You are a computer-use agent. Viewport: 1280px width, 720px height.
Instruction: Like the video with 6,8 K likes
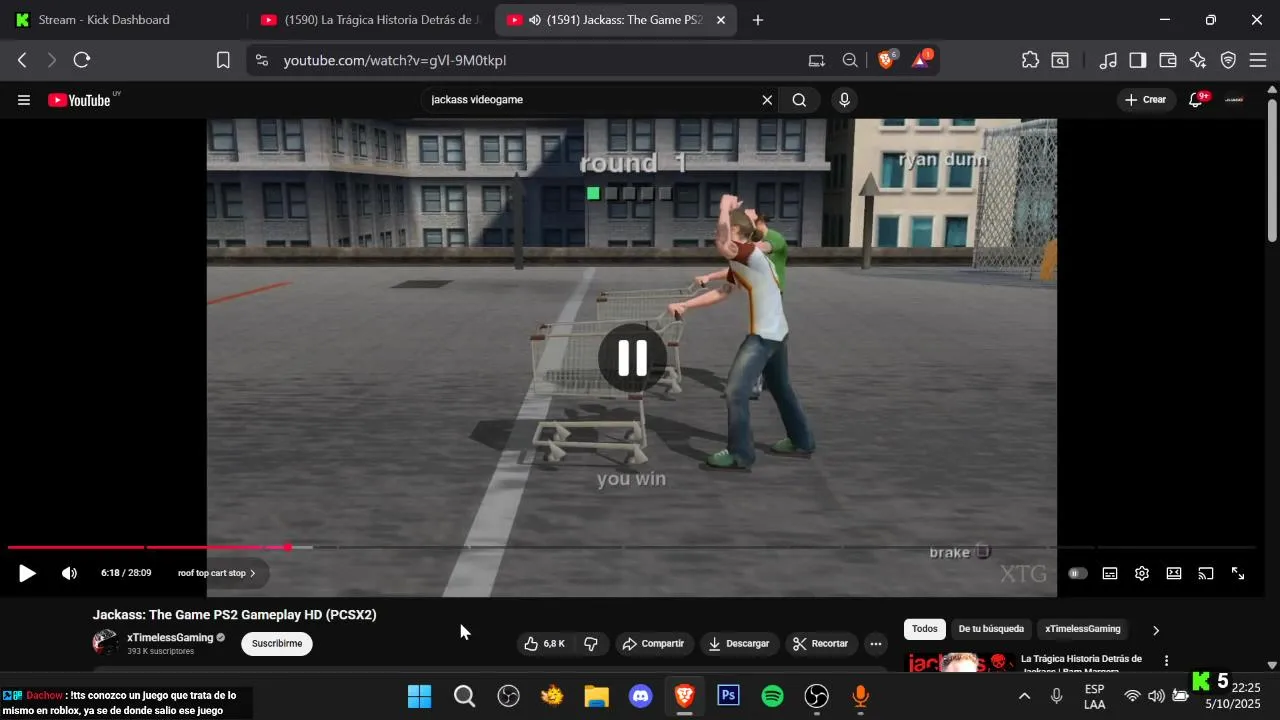click(544, 644)
